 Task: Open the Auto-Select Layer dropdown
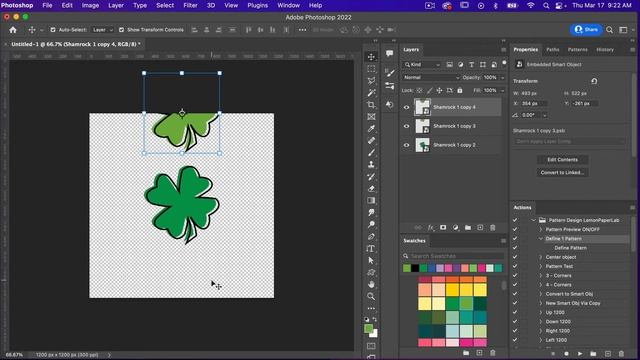102,30
